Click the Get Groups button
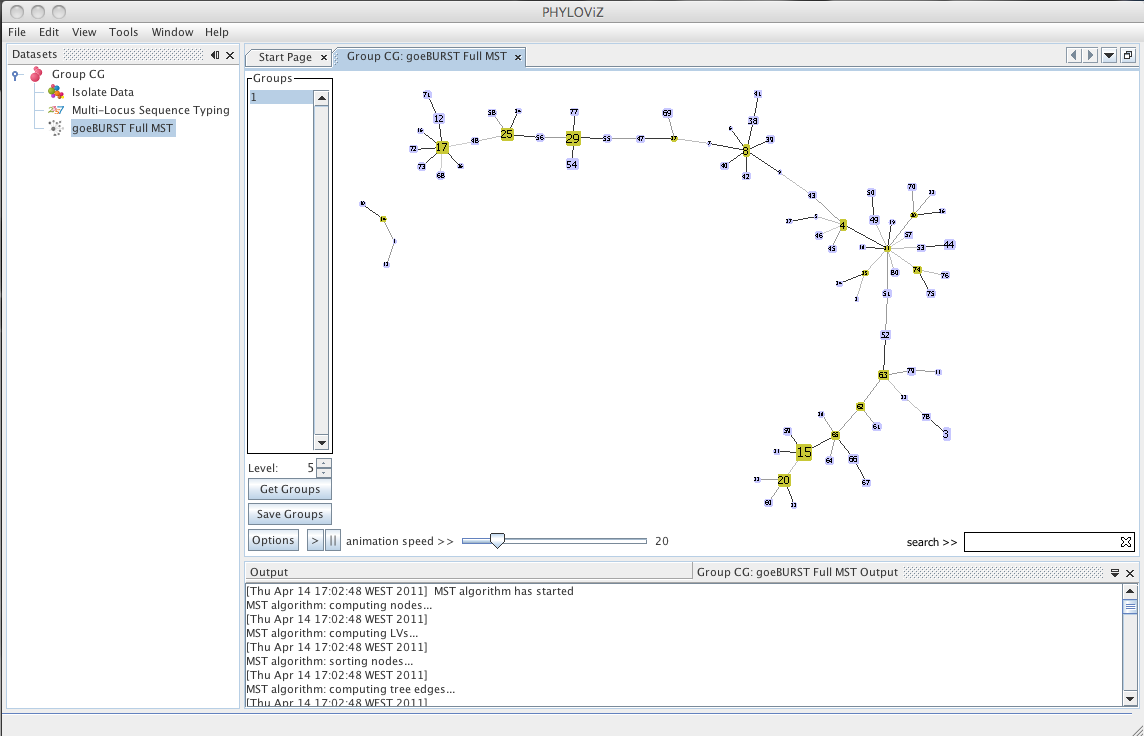This screenshot has height=736, width=1144. tap(290, 489)
